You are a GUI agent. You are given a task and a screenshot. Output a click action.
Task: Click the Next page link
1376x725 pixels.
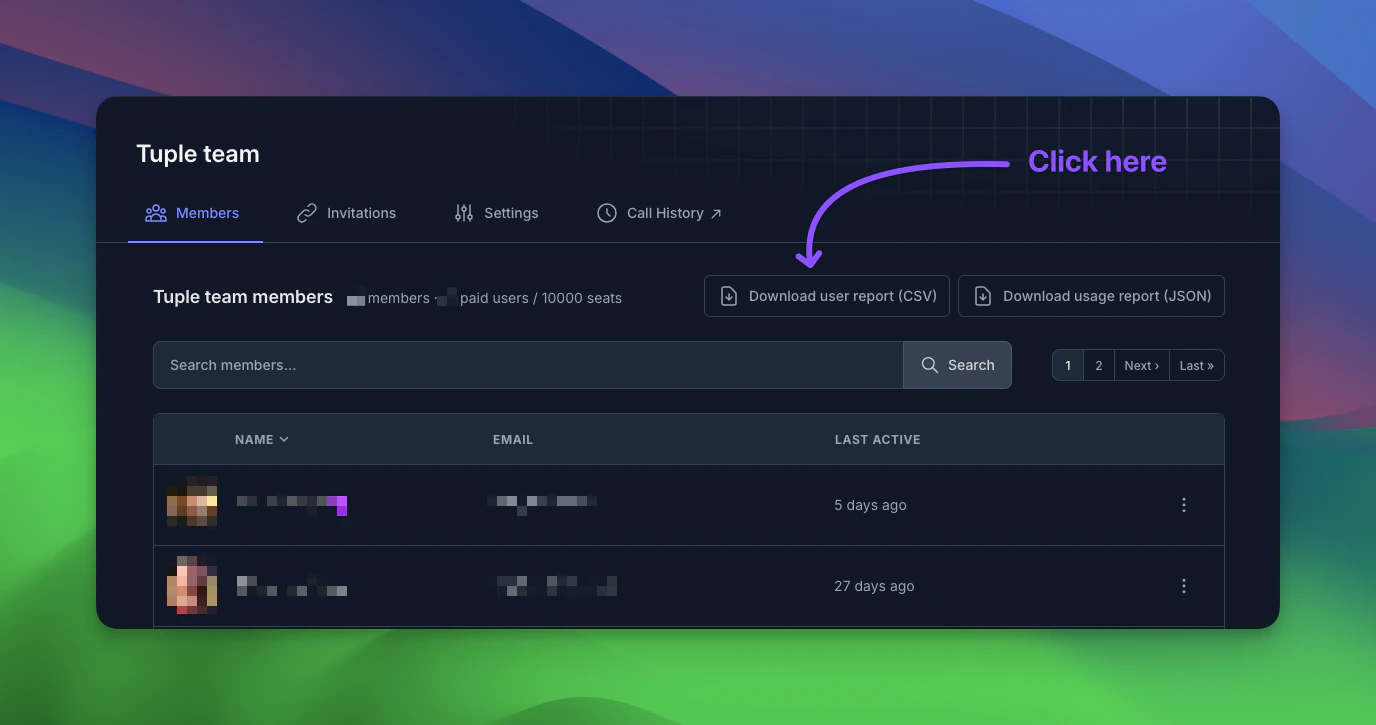pyautogui.click(x=1142, y=365)
